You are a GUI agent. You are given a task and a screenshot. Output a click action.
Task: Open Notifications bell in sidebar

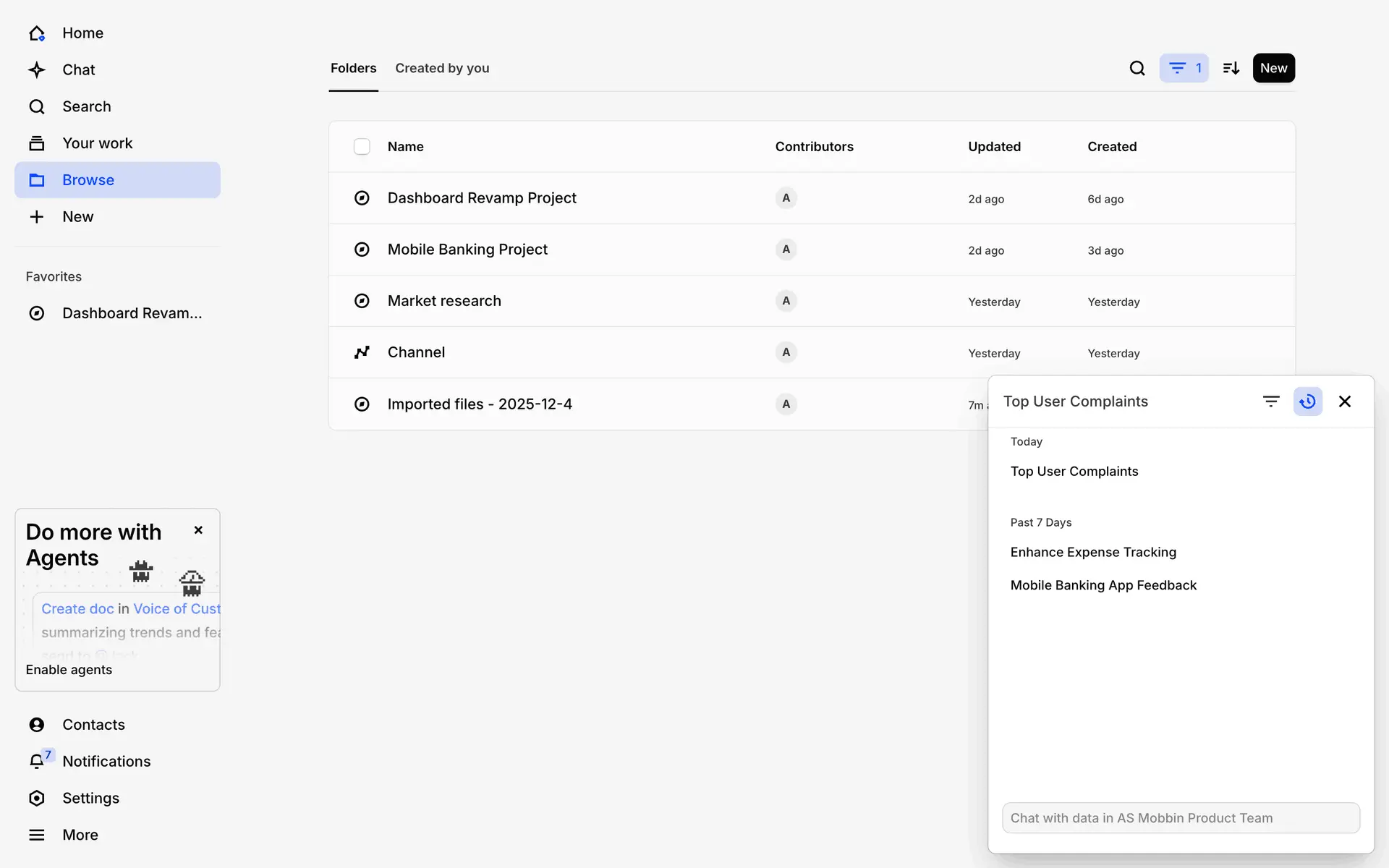tap(37, 761)
